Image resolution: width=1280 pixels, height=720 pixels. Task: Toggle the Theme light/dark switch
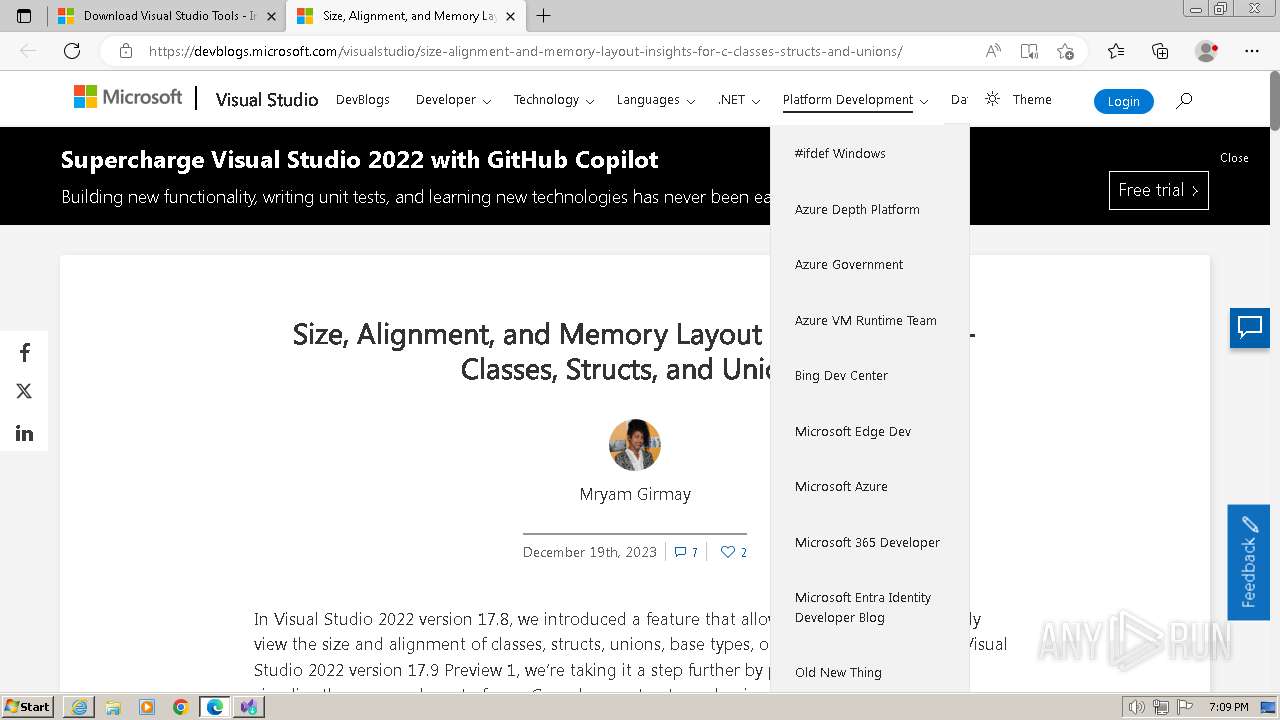pyautogui.click(x=1018, y=99)
